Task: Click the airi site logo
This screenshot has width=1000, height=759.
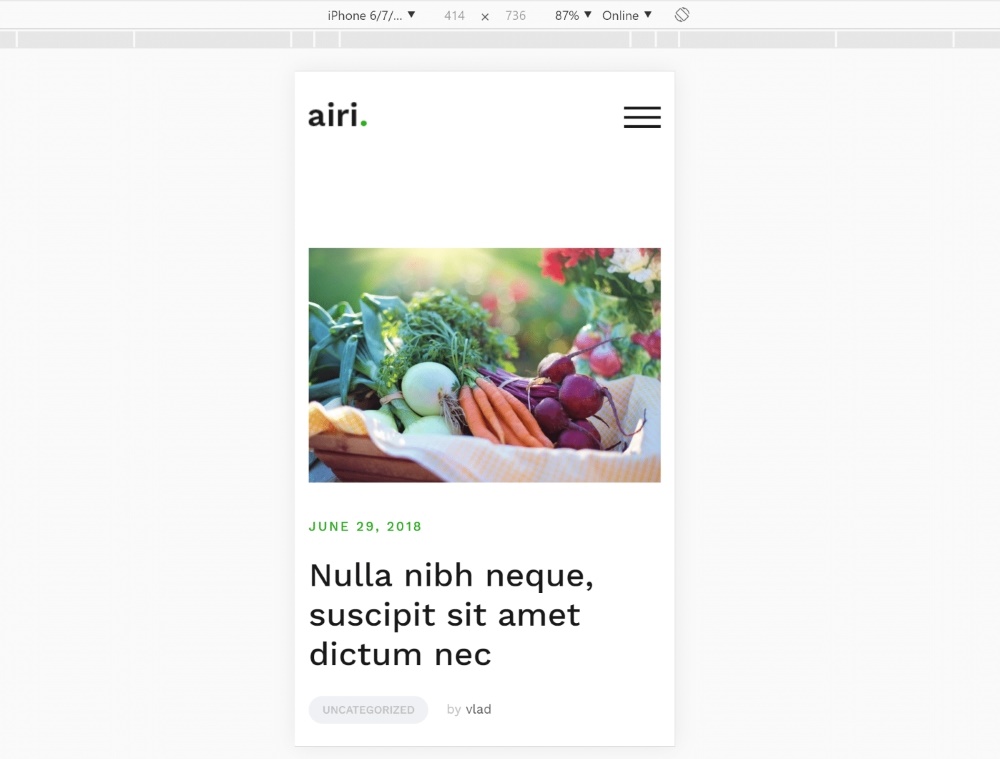Action: point(337,115)
